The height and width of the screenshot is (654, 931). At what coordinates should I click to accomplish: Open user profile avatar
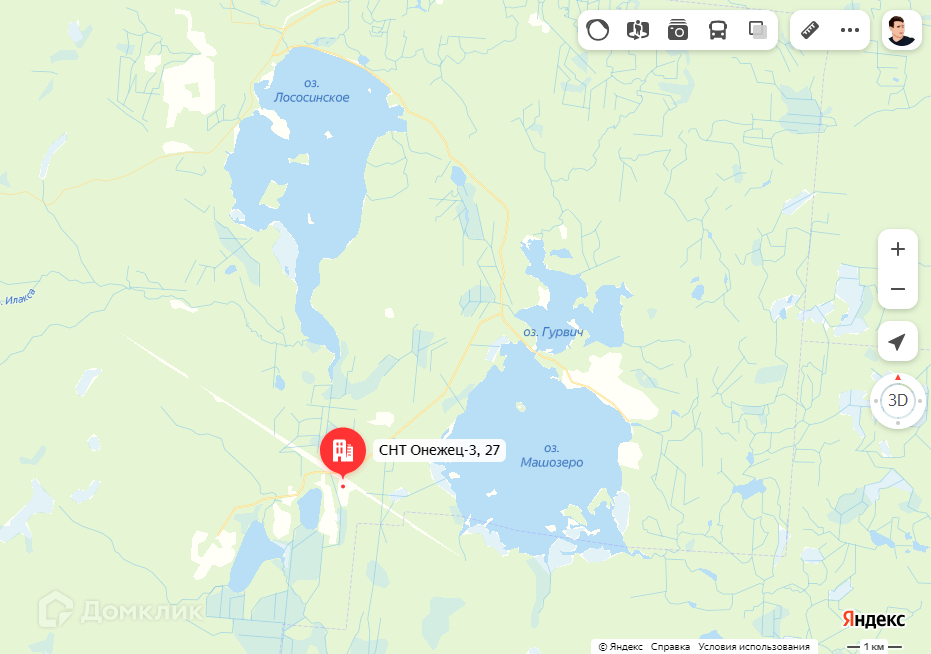pyautogui.click(x=901, y=30)
